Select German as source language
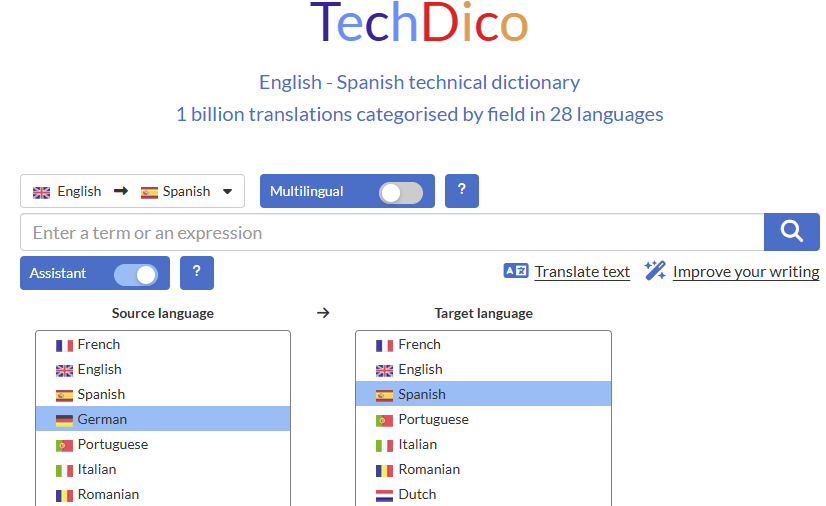This screenshot has height=506, width=826. [163, 419]
